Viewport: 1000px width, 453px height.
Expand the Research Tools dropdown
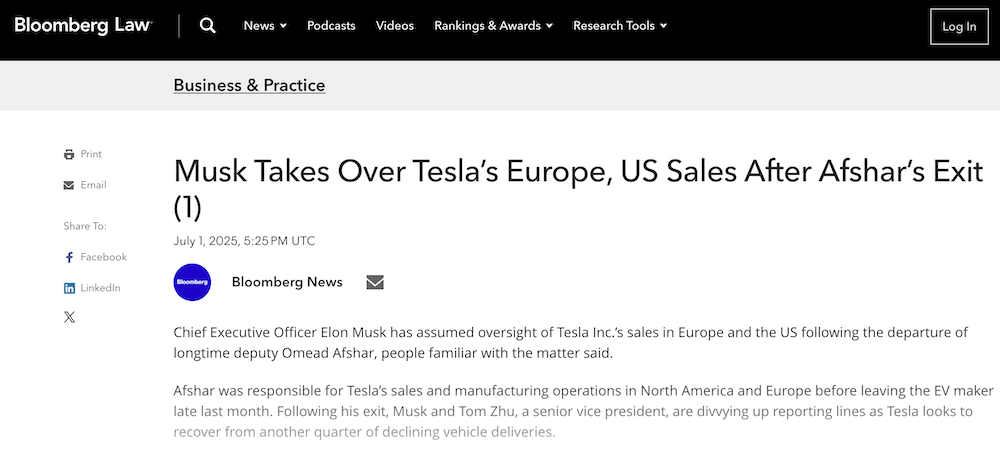click(620, 26)
